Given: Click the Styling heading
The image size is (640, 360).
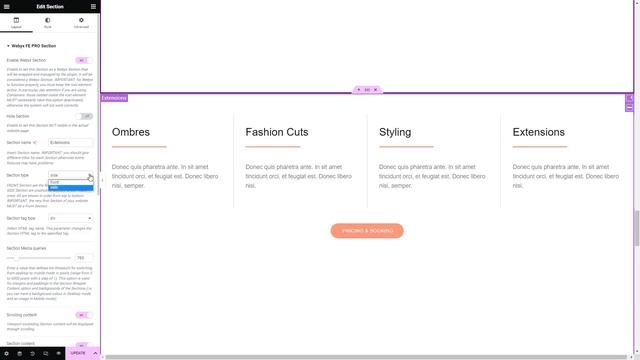Looking at the screenshot, I should click(x=395, y=132).
